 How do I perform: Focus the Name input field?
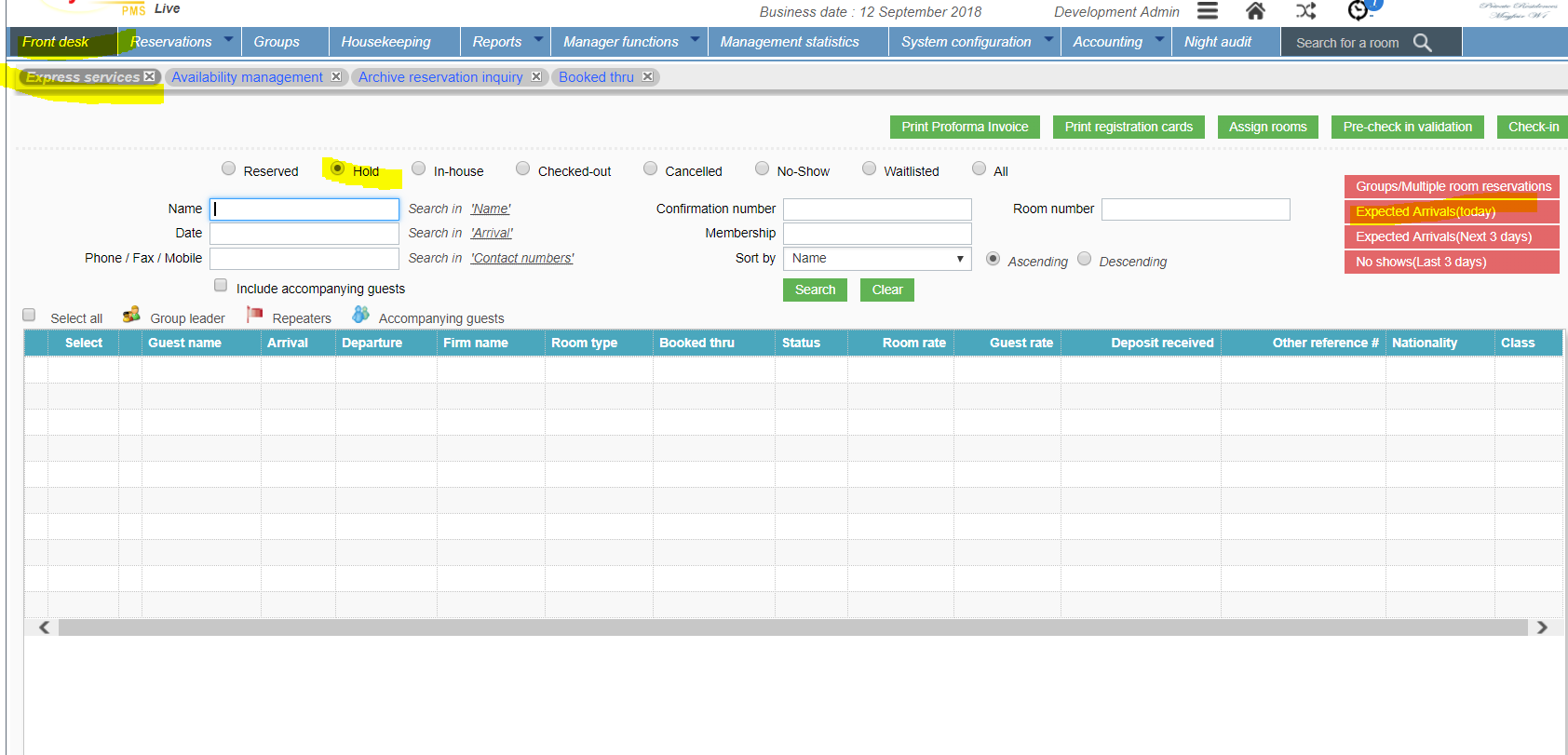(x=304, y=209)
